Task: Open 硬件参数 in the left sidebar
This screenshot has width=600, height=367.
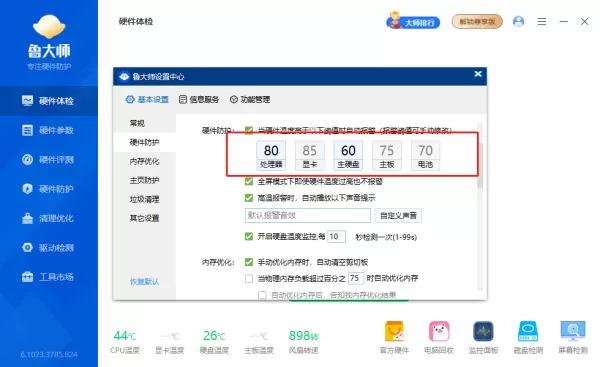Action: tap(49, 130)
